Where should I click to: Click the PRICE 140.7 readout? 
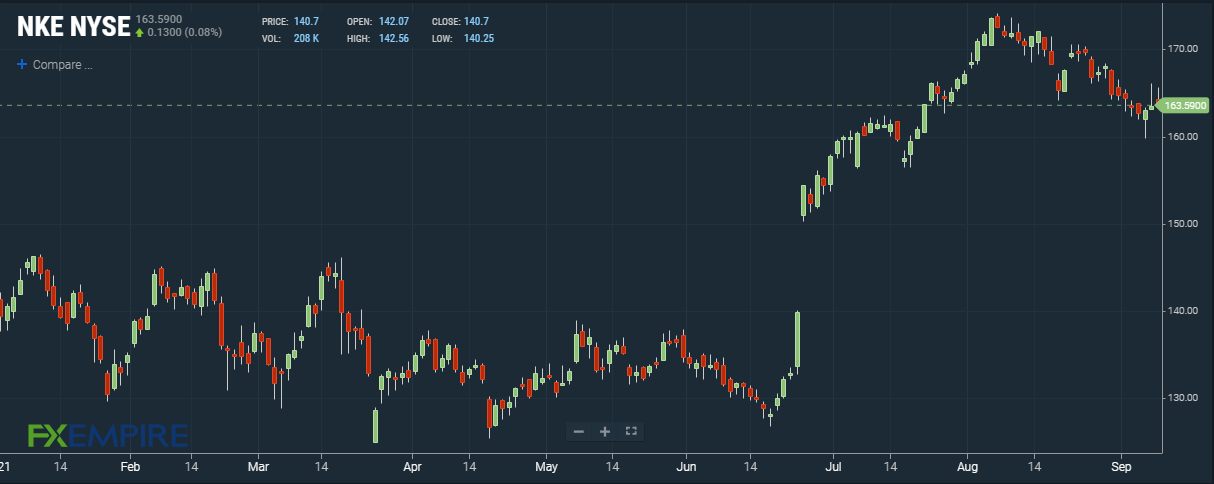tap(292, 21)
